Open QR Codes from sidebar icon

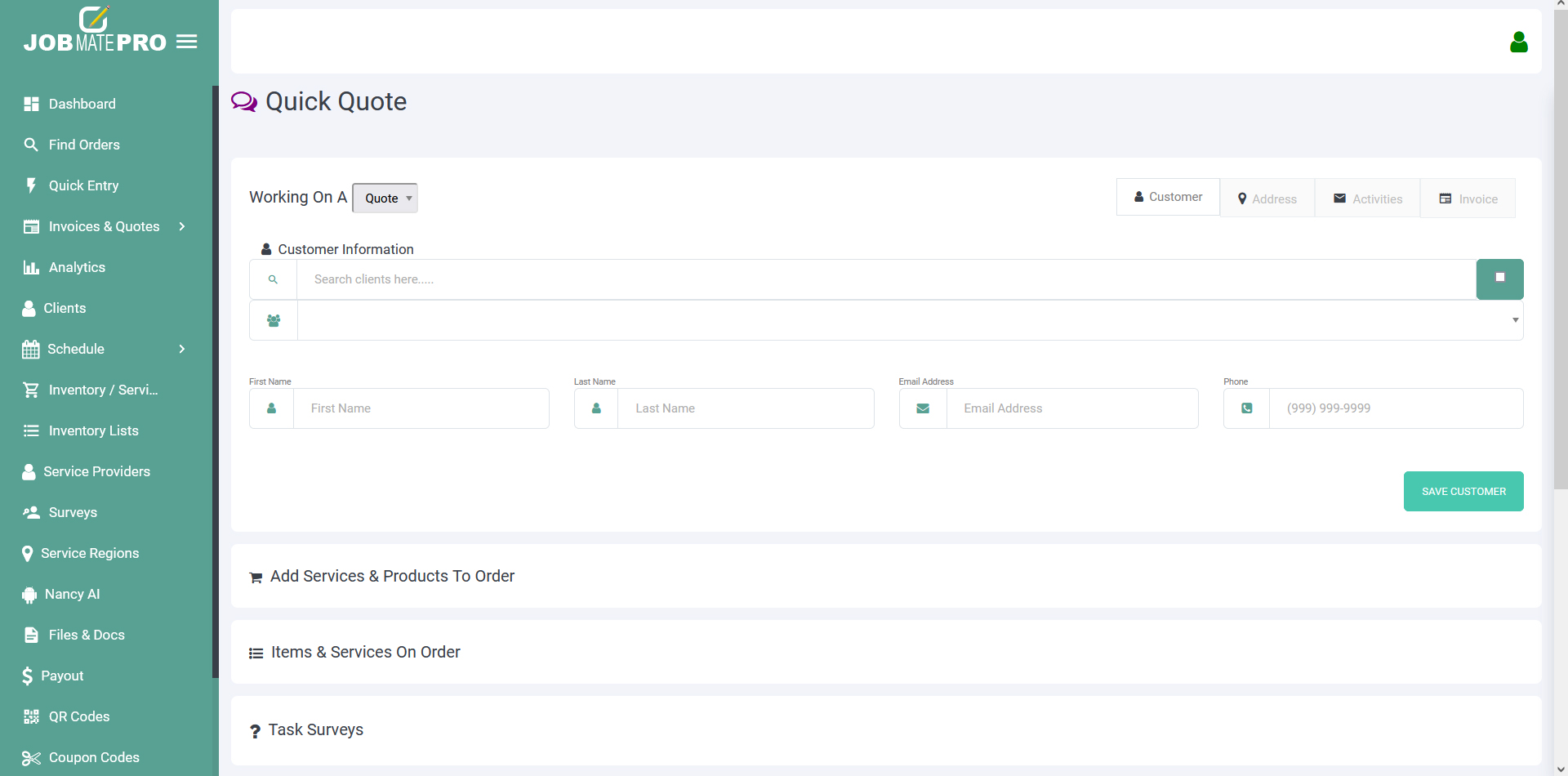(x=31, y=716)
